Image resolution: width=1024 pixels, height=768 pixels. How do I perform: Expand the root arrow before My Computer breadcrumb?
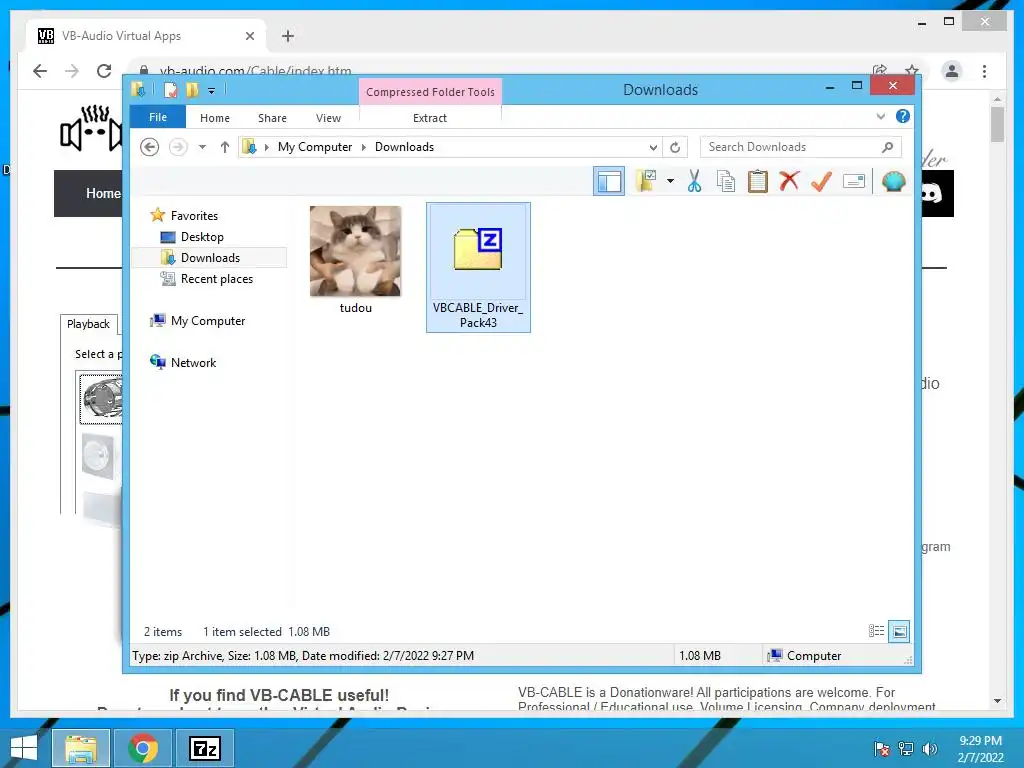[x=266, y=147]
